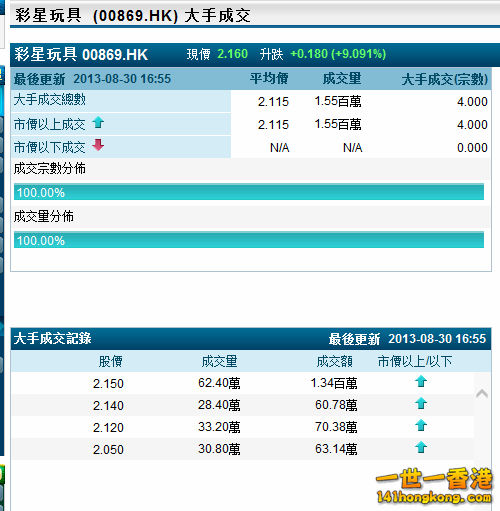
Task: Click the 大手成交記錄 section title
Action: 52,338
